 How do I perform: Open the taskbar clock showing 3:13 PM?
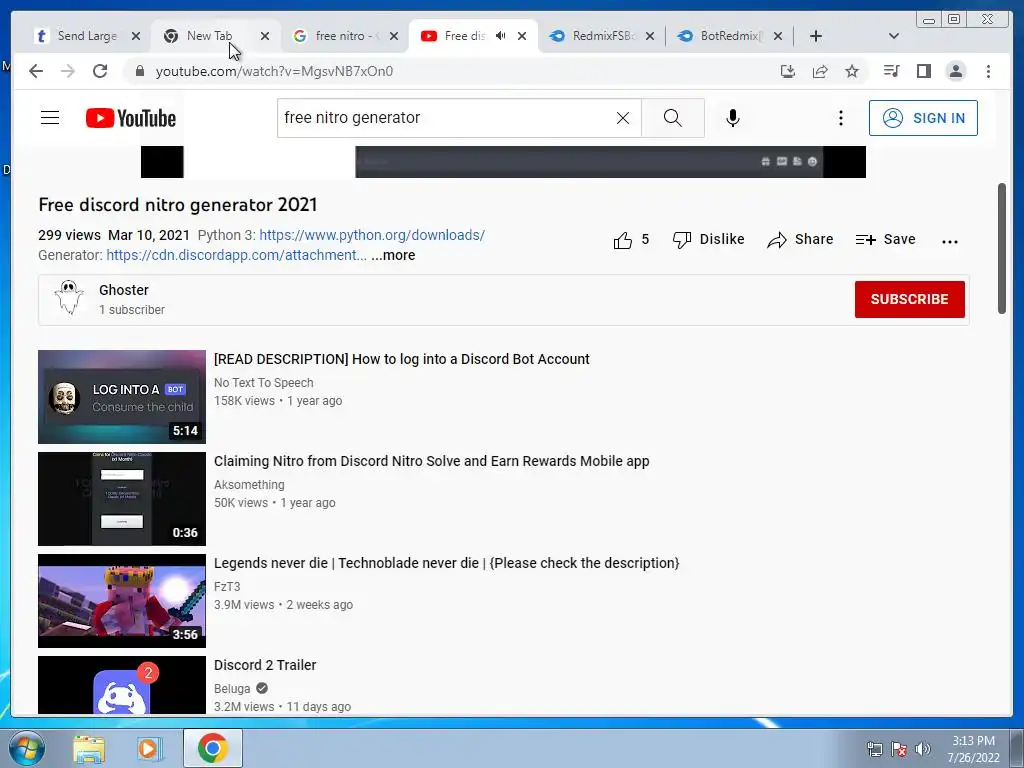coord(973,749)
